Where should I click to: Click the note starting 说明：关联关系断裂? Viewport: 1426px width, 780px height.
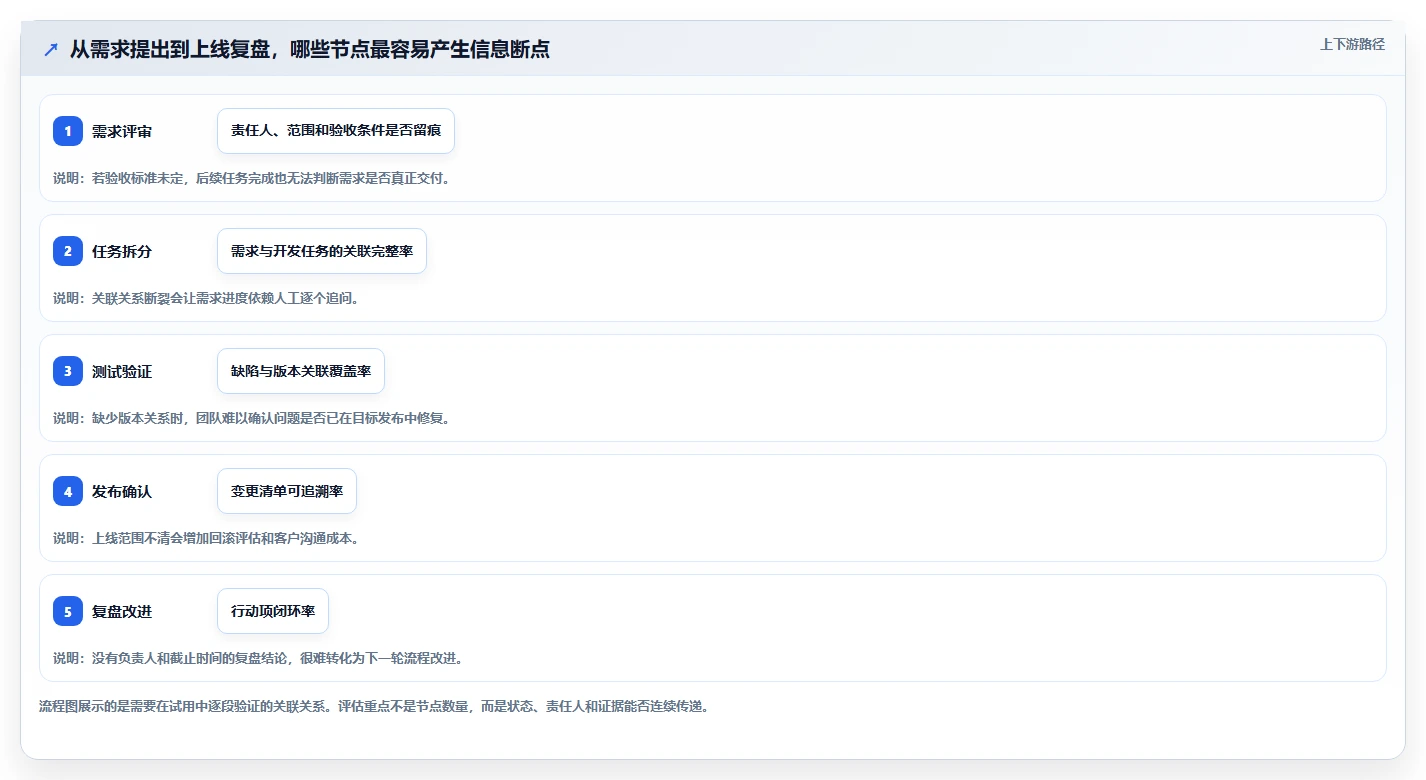[x=206, y=298]
